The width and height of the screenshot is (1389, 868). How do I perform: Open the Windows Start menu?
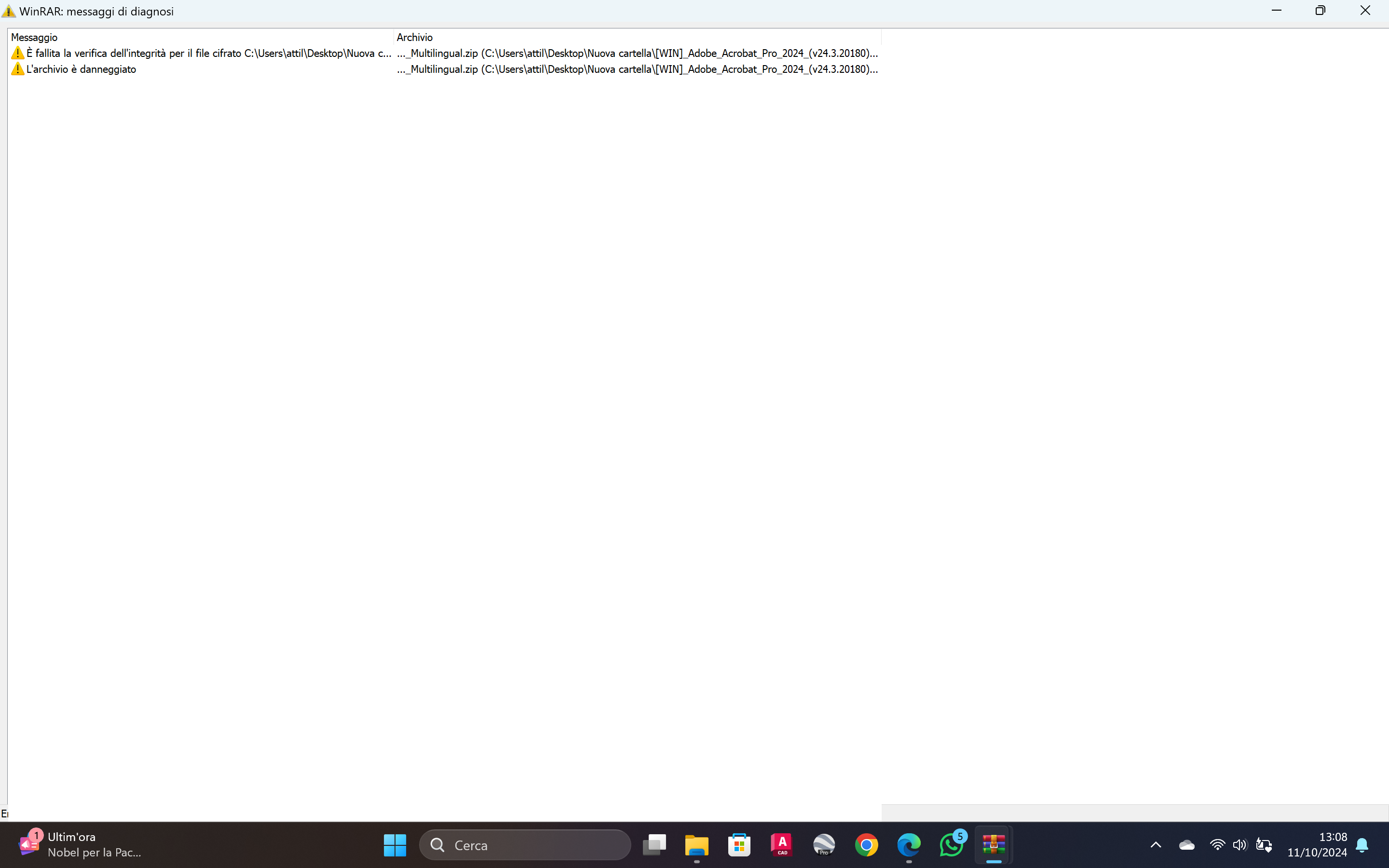395,845
